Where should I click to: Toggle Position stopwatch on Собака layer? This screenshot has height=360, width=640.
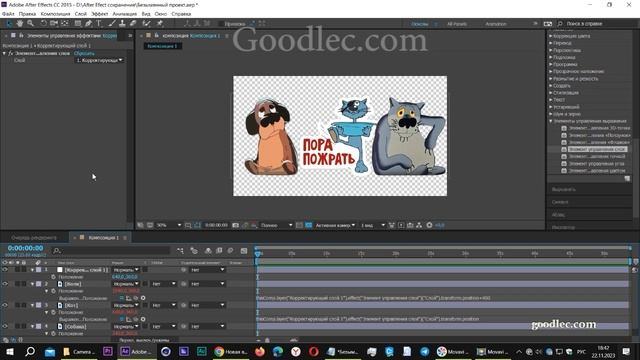[x=53, y=333]
